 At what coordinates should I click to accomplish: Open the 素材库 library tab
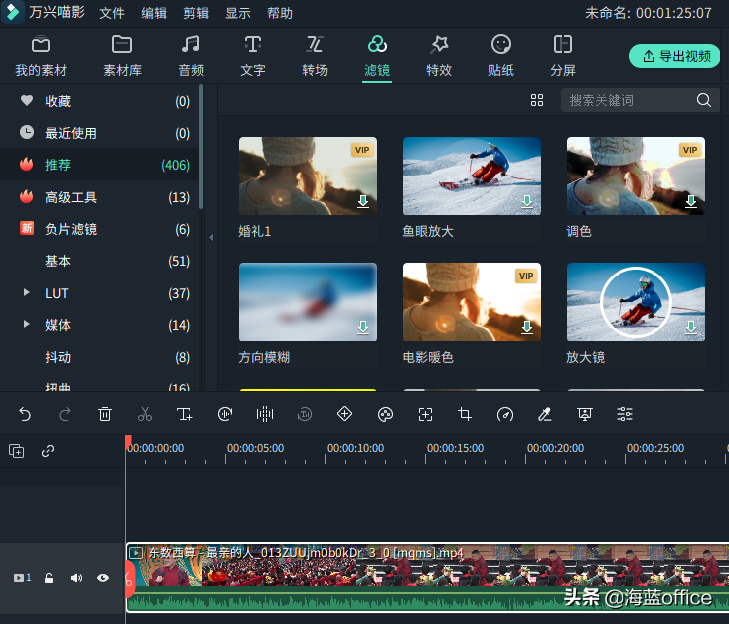(122, 56)
